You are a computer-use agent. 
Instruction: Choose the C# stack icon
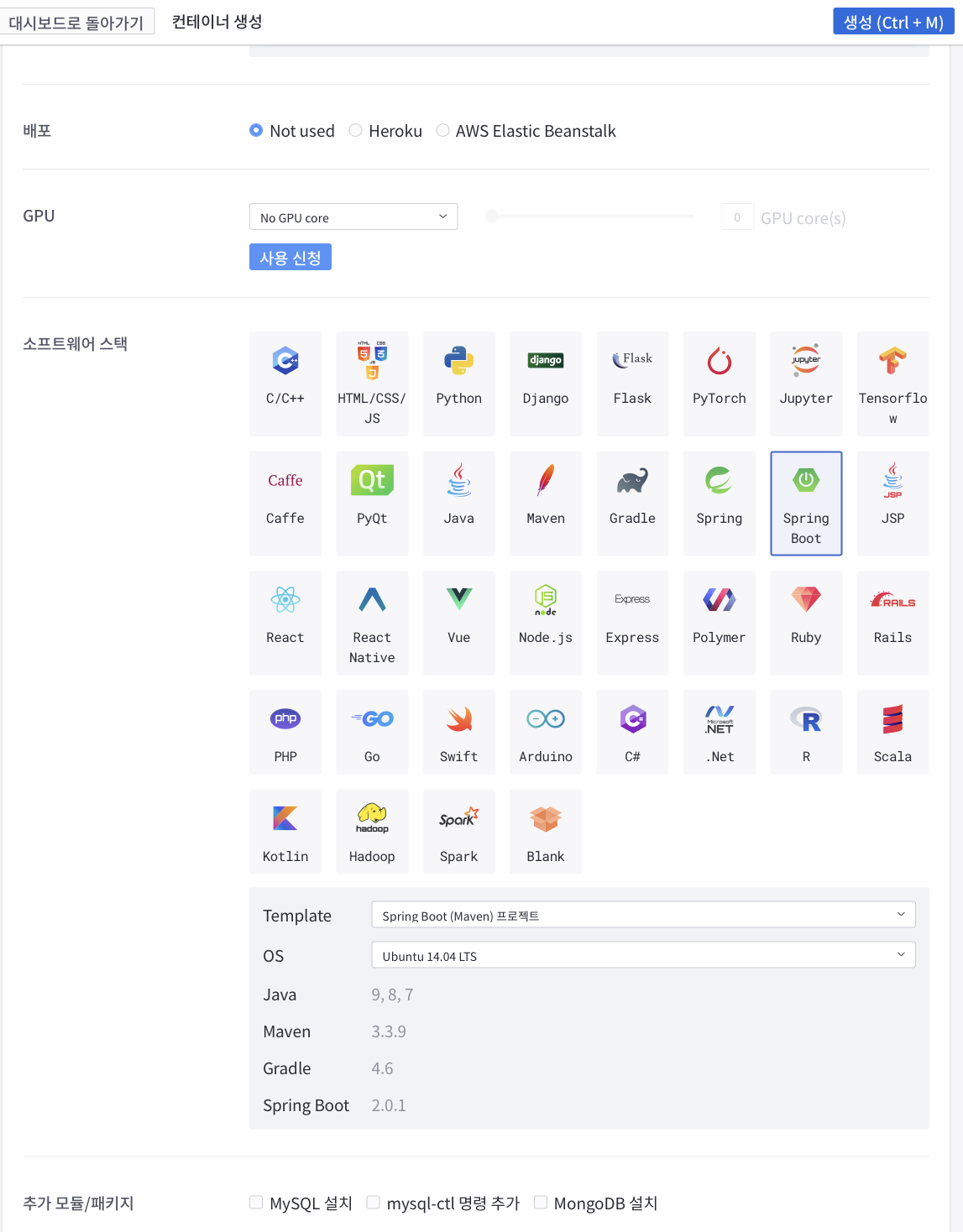click(x=632, y=719)
